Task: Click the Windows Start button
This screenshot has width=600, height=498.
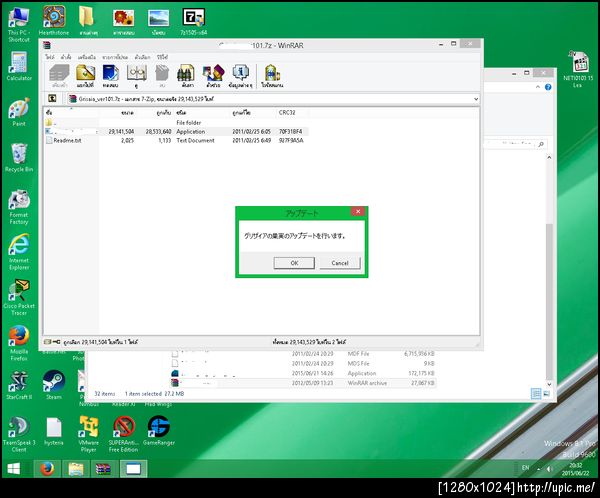Action: pyautogui.click(x=14, y=469)
